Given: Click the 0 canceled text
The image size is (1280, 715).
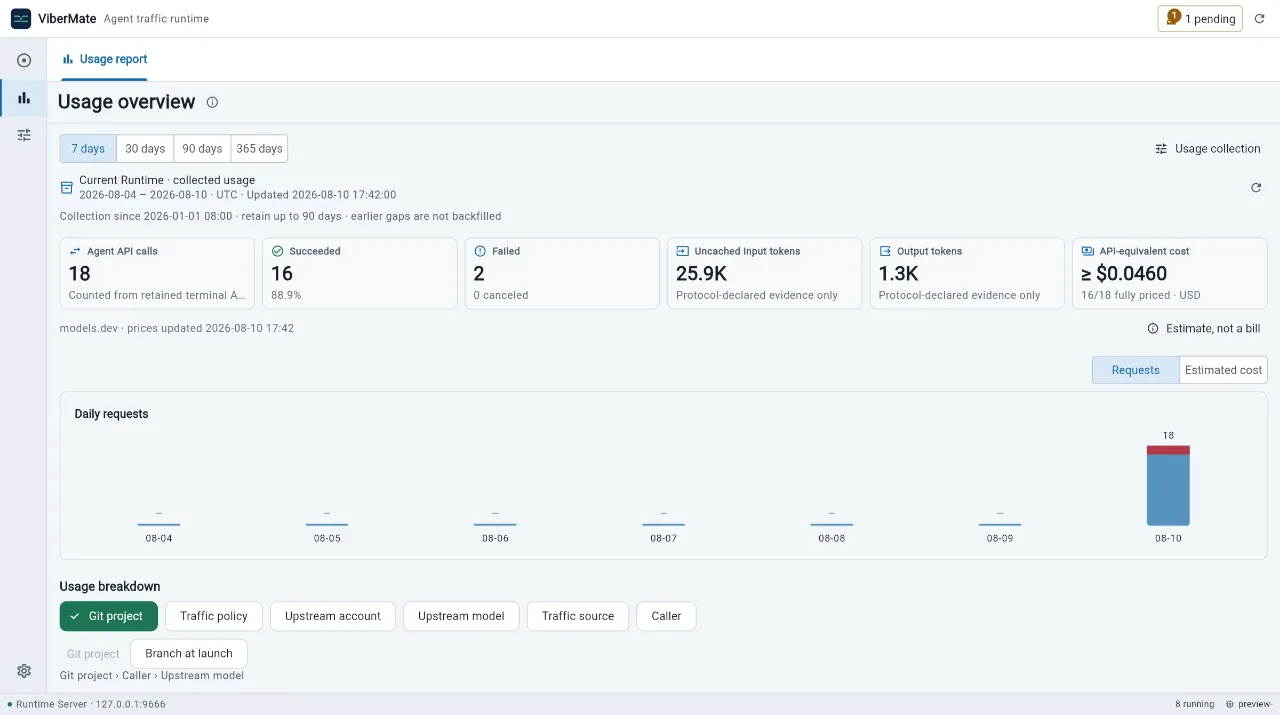Looking at the screenshot, I should (501, 295).
